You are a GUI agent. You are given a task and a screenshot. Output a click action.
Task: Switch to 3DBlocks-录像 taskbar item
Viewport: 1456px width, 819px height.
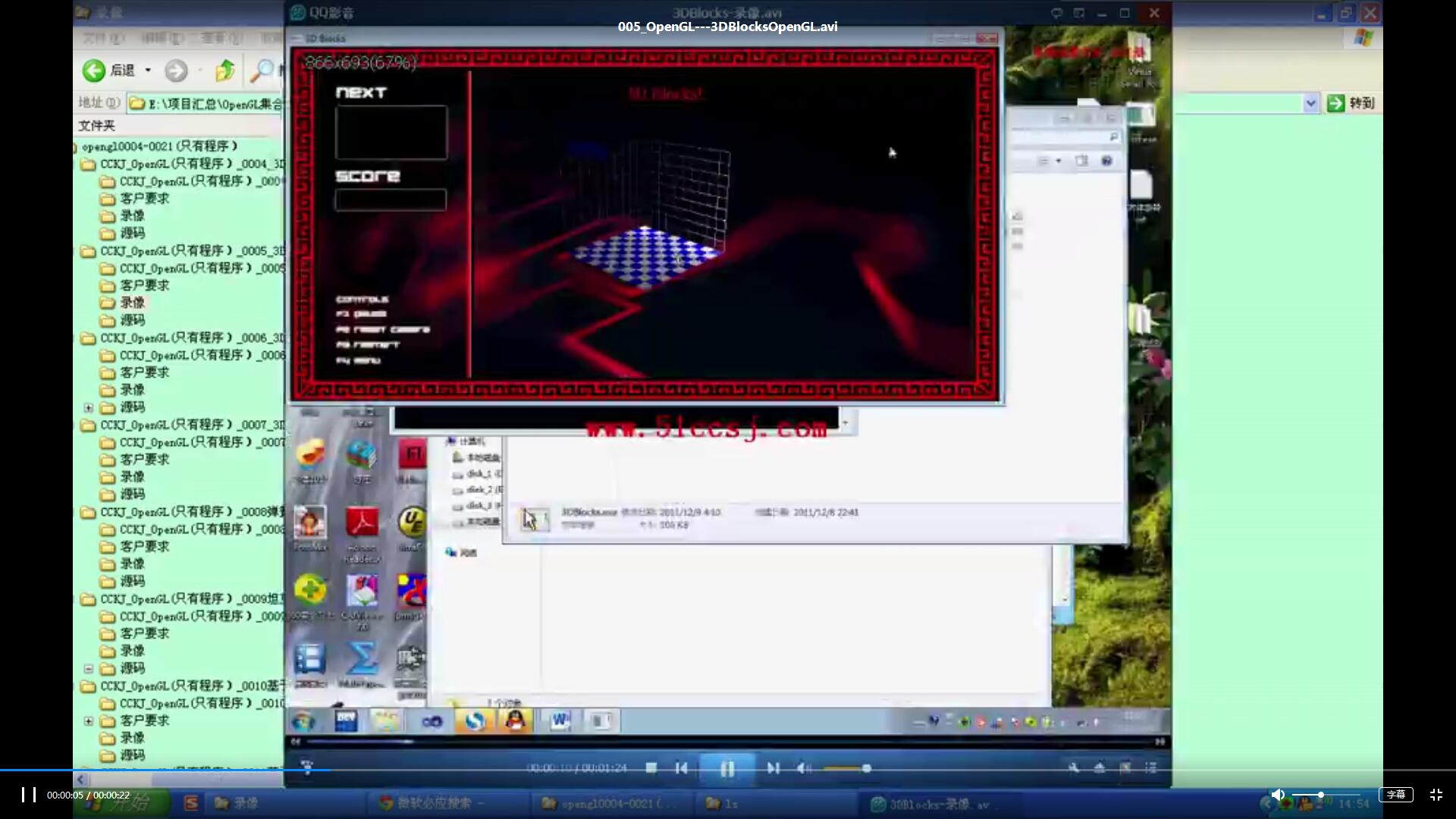pyautogui.click(x=939, y=804)
